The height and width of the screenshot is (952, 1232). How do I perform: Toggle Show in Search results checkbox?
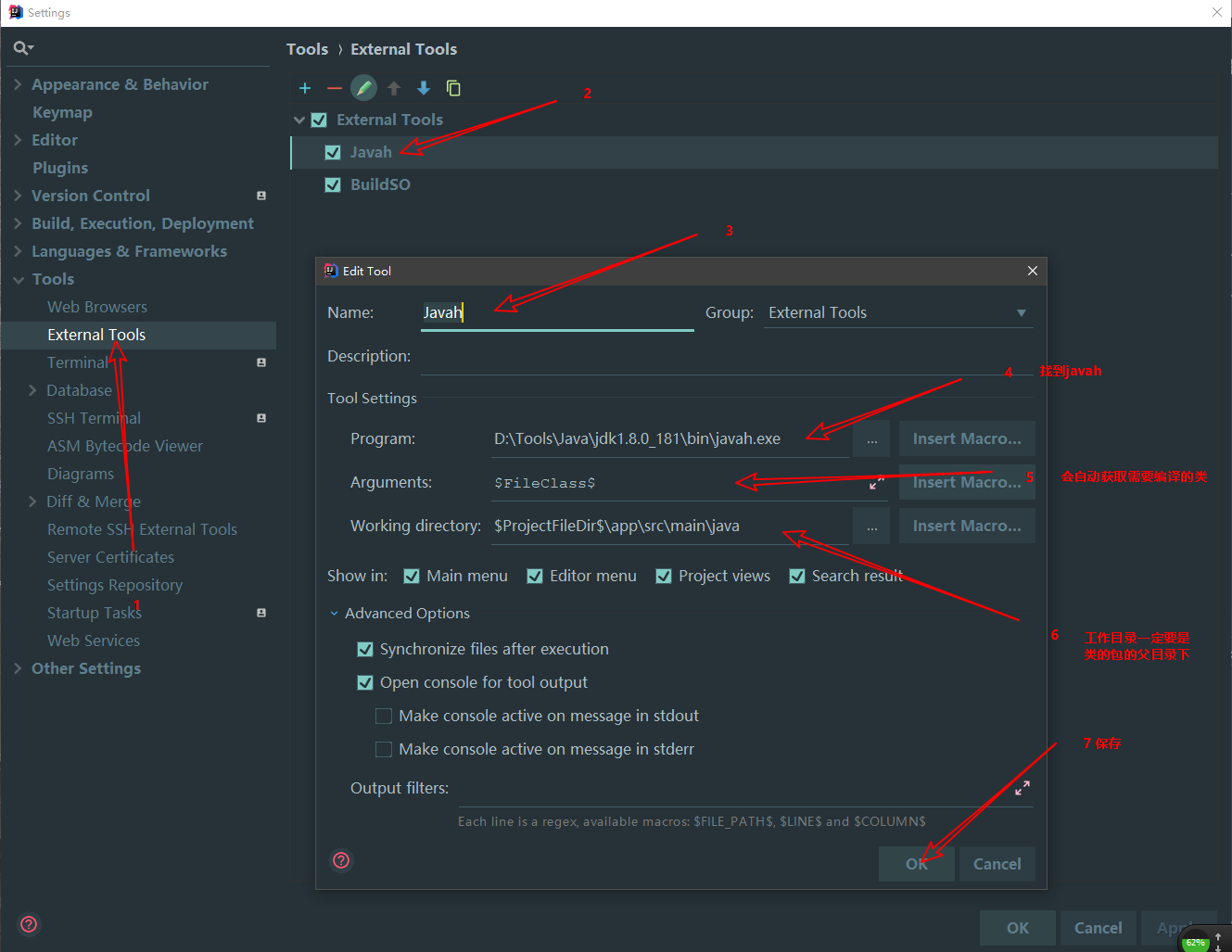[797, 577]
